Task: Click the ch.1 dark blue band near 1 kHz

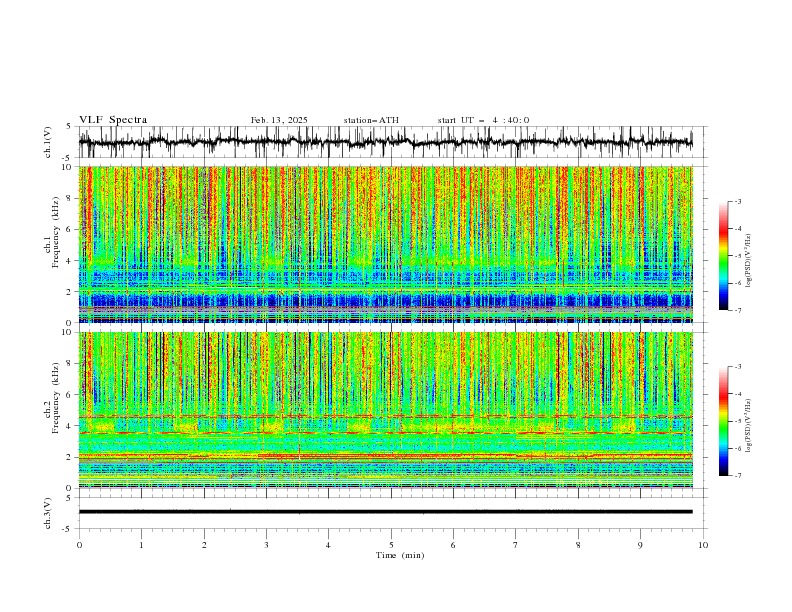Action: [x=386, y=301]
